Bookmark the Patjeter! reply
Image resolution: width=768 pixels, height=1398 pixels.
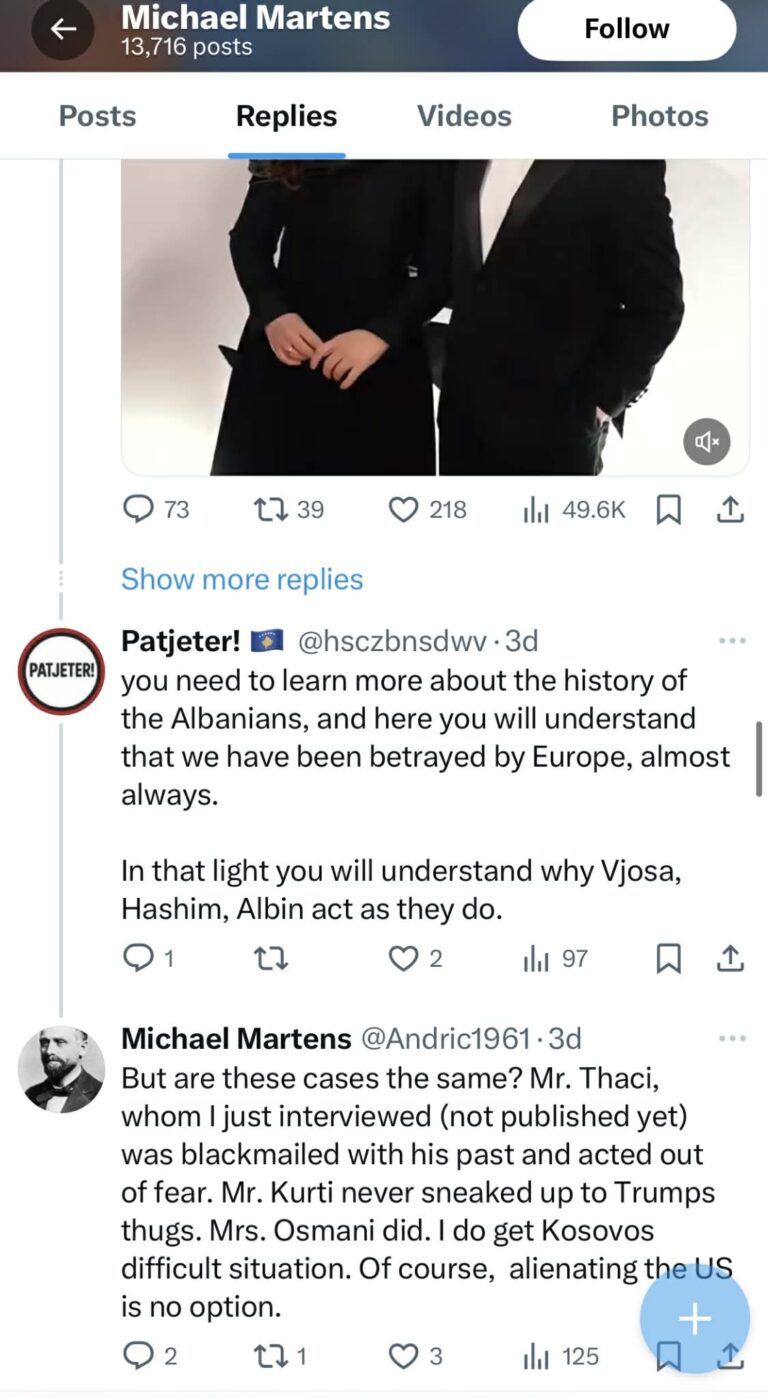[x=667, y=959]
